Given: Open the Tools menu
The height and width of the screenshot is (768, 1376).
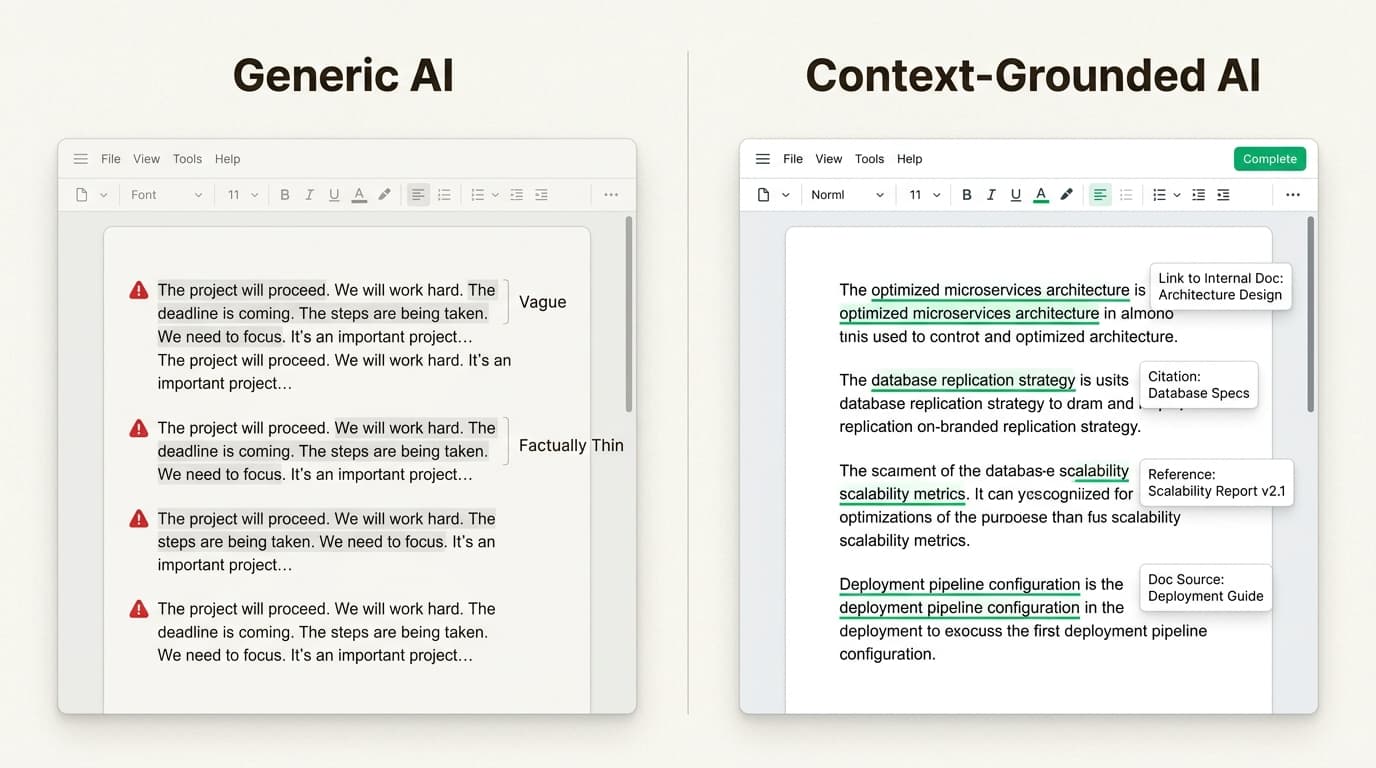Looking at the screenshot, I should coord(187,158).
